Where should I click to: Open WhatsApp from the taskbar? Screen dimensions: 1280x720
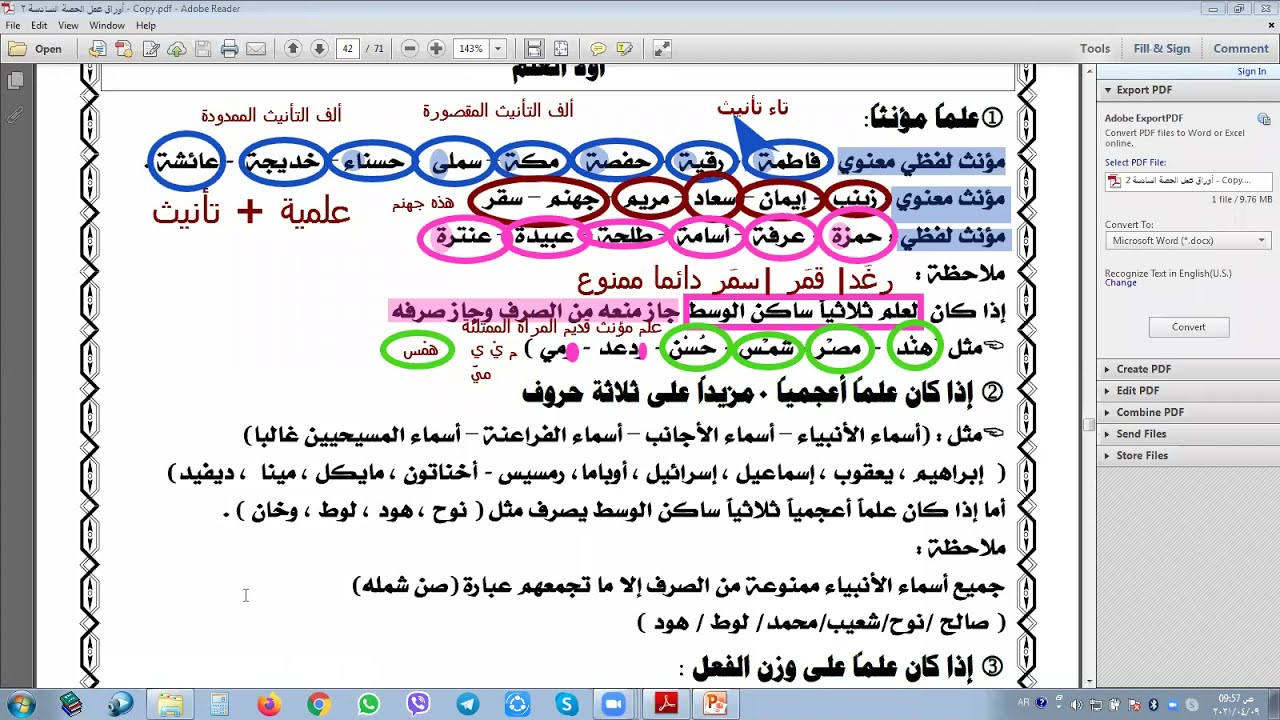368,705
